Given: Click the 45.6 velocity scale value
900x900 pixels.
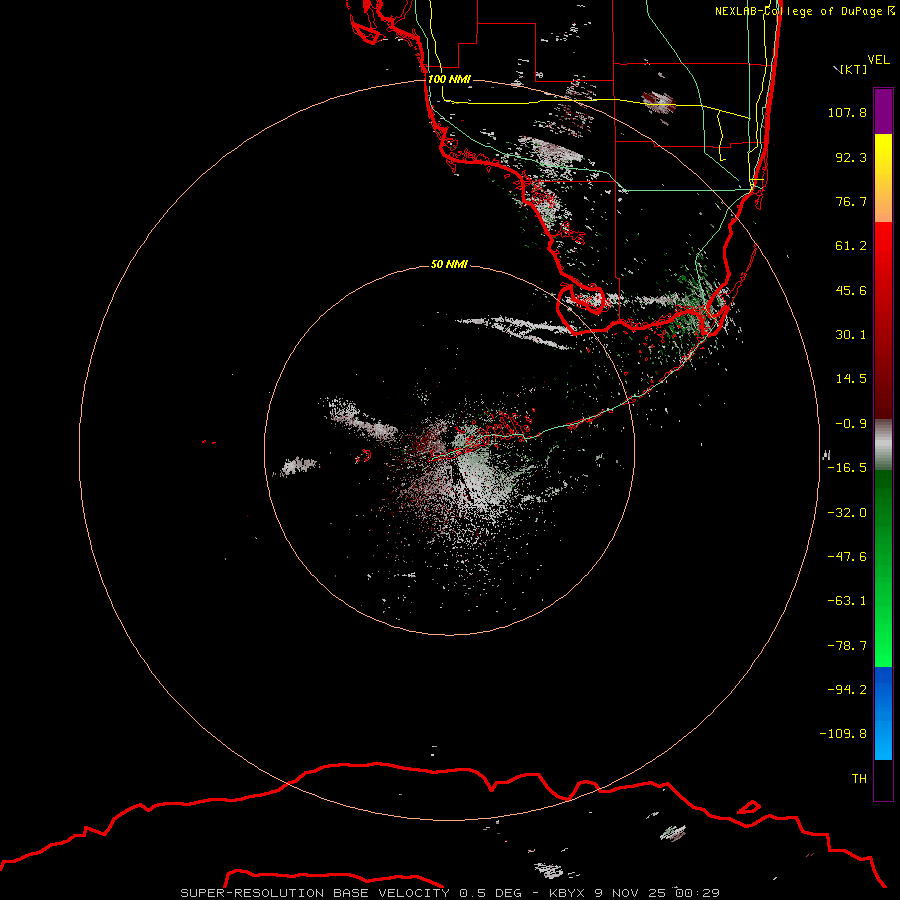Looking at the screenshot, I should tap(851, 290).
